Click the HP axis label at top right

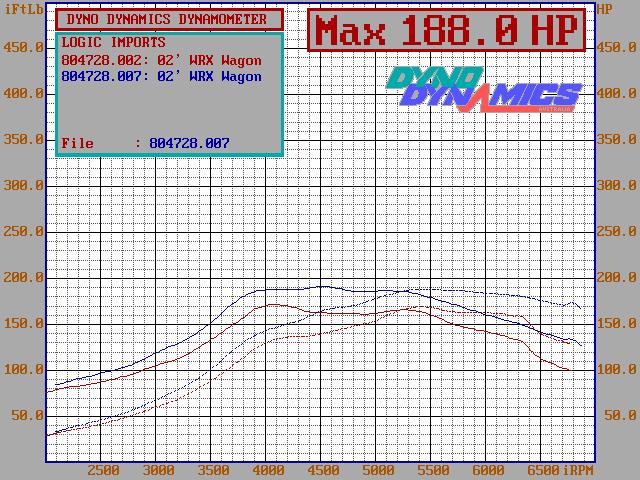605,9
